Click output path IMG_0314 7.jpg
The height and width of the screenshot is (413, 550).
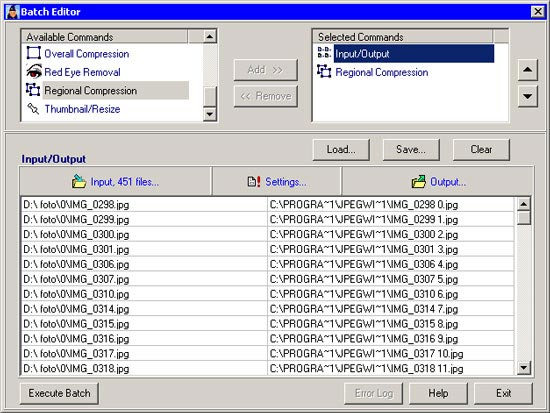391,309
